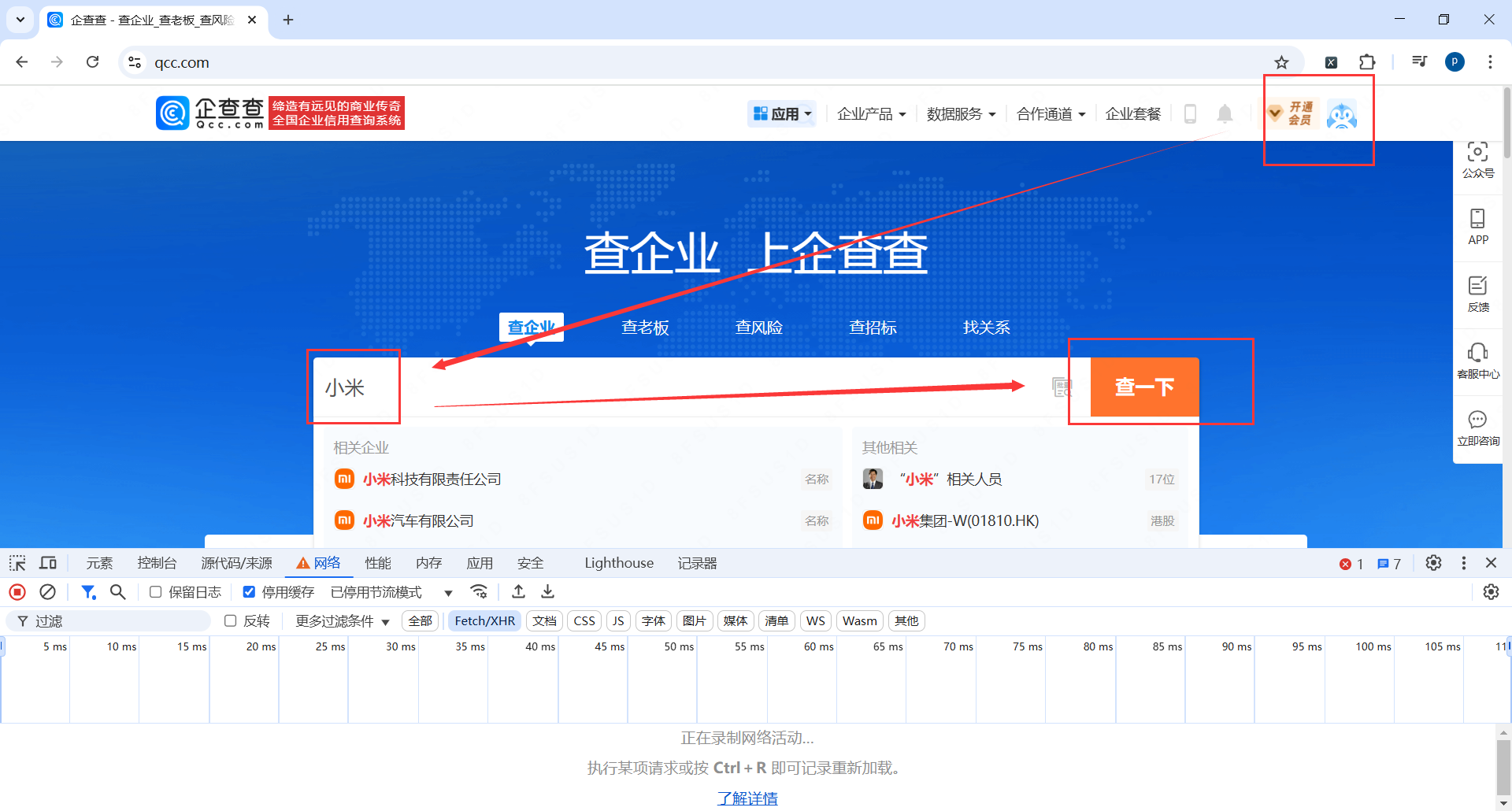The width and height of the screenshot is (1512, 811).
Task: Open the 了解详情 link
Action: click(747, 798)
